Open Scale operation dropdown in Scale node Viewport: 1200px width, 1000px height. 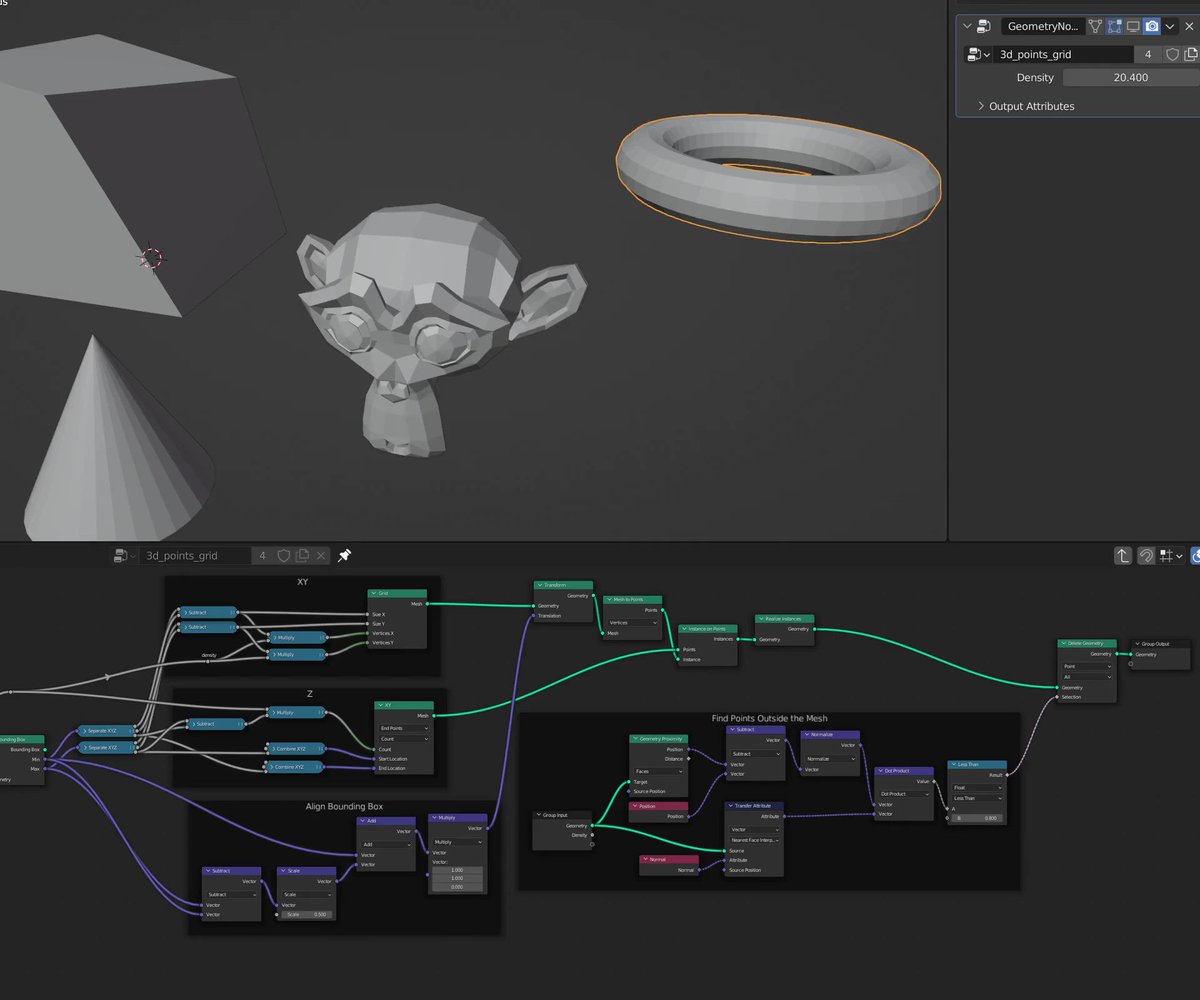[x=306, y=894]
